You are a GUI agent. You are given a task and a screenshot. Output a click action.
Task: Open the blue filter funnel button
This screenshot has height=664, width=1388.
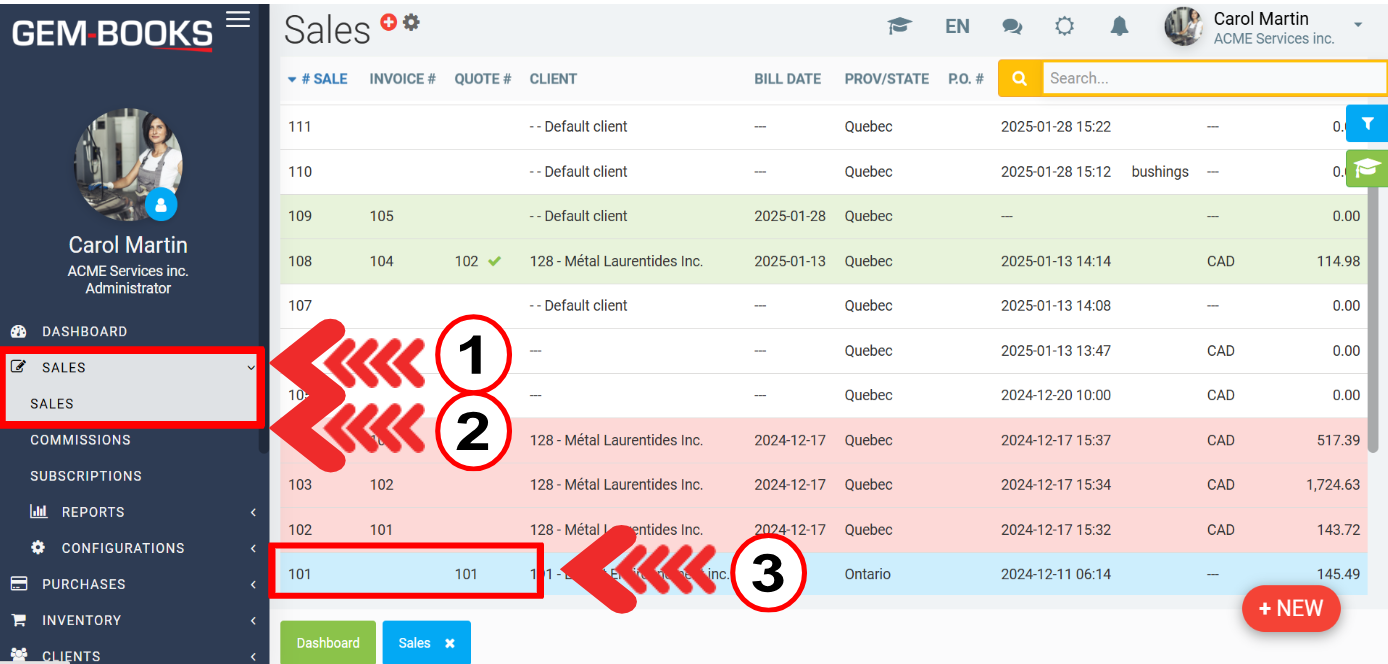tap(1367, 123)
